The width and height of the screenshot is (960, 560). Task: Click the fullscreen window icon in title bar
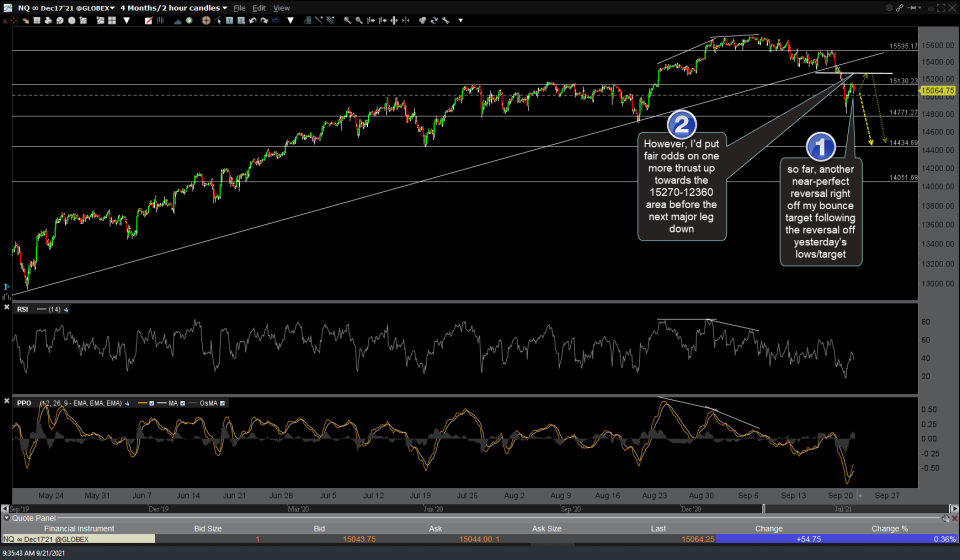(941, 8)
